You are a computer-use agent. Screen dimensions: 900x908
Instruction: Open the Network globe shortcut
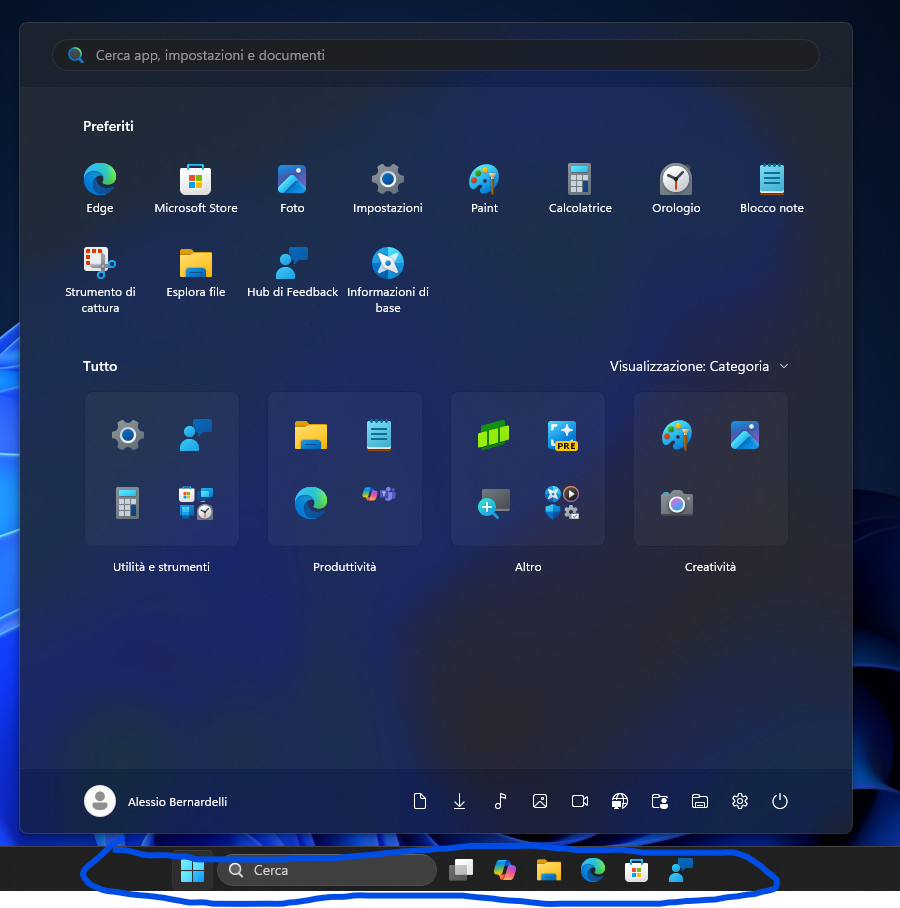pyautogui.click(x=620, y=801)
